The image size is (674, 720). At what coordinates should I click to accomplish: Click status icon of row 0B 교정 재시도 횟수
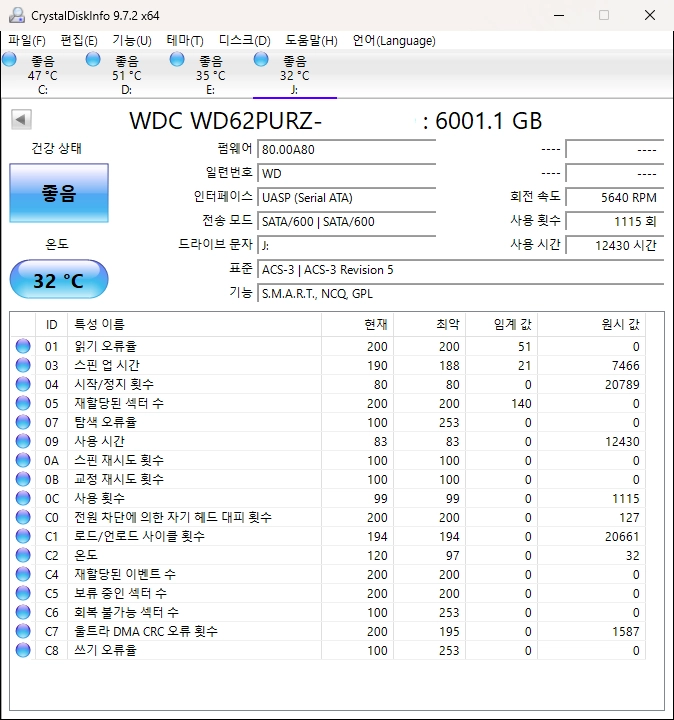coord(23,479)
